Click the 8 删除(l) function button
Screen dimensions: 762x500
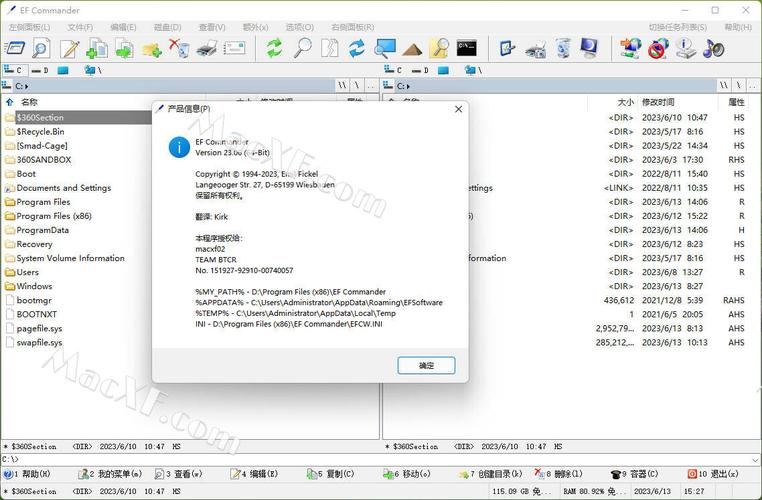(558, 474)
